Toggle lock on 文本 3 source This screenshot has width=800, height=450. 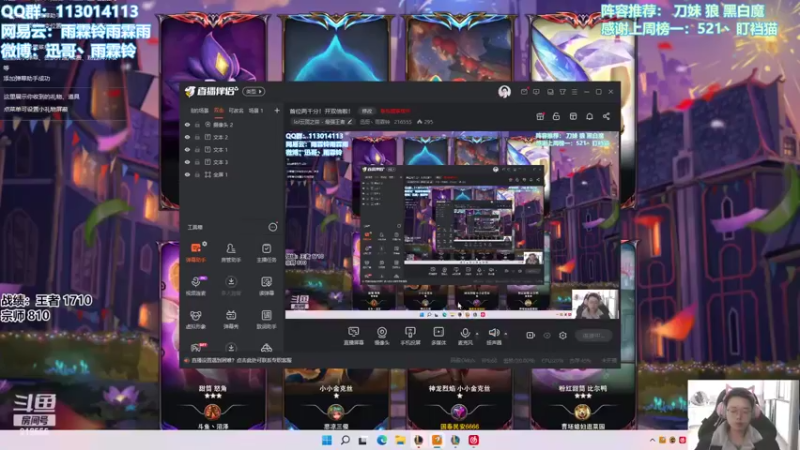197,162
